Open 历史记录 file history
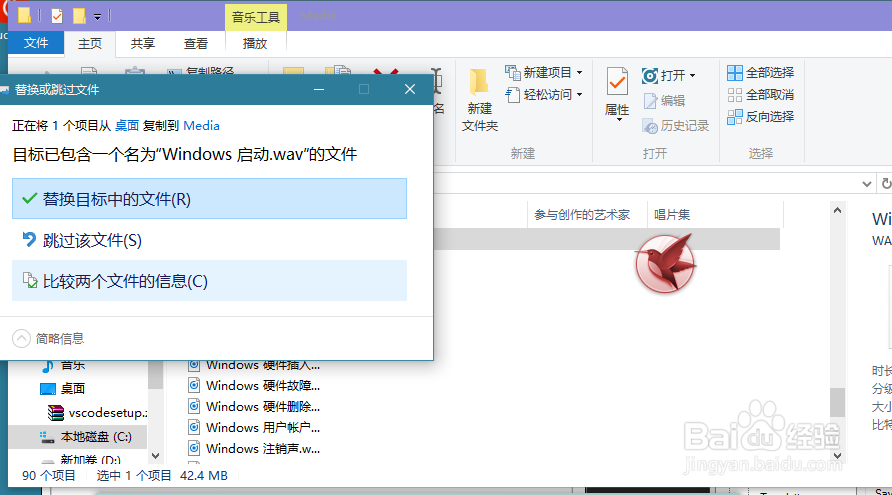 [676, 126]
